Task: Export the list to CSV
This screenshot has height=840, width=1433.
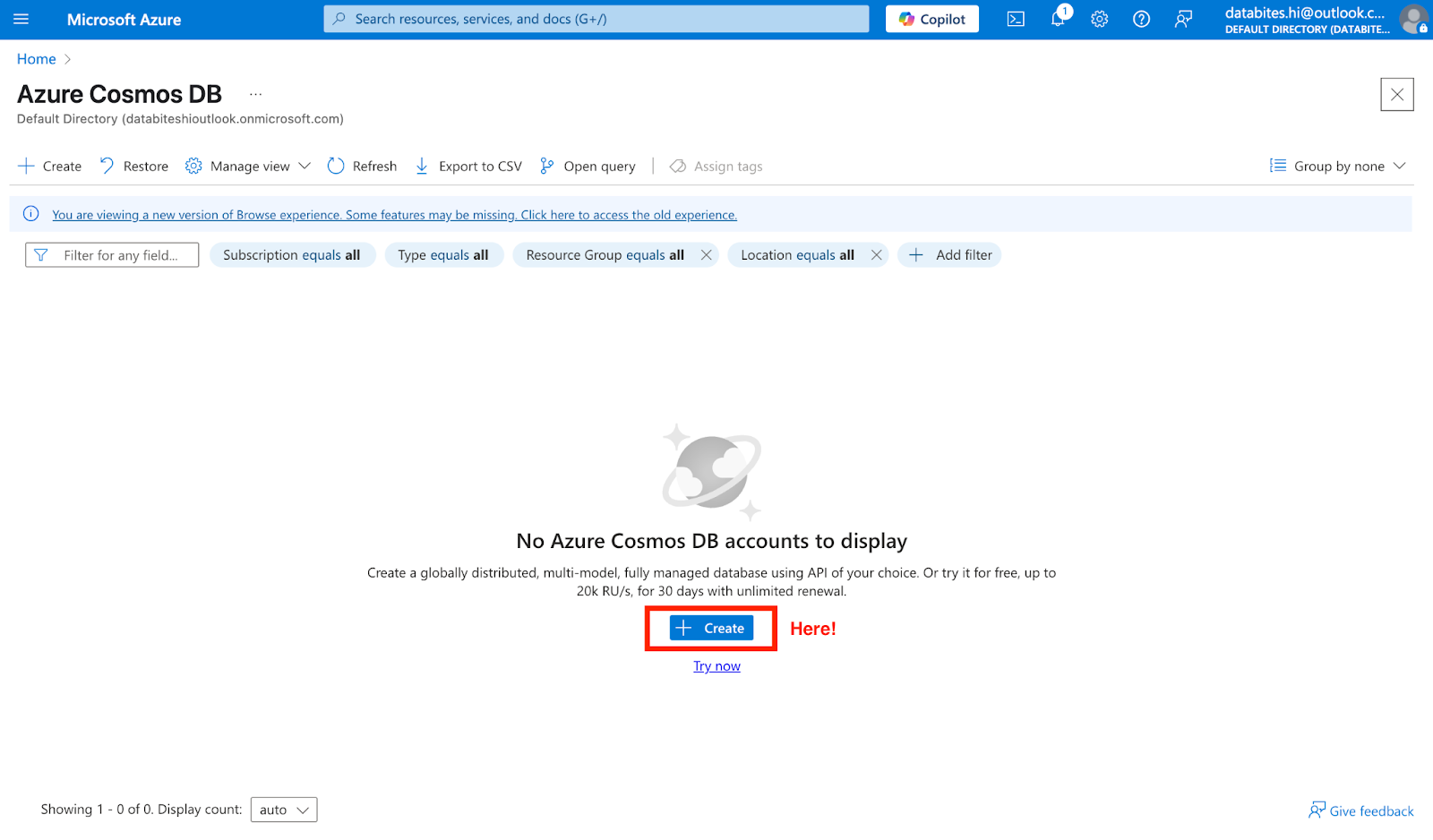Action: [x=468, y=166]
